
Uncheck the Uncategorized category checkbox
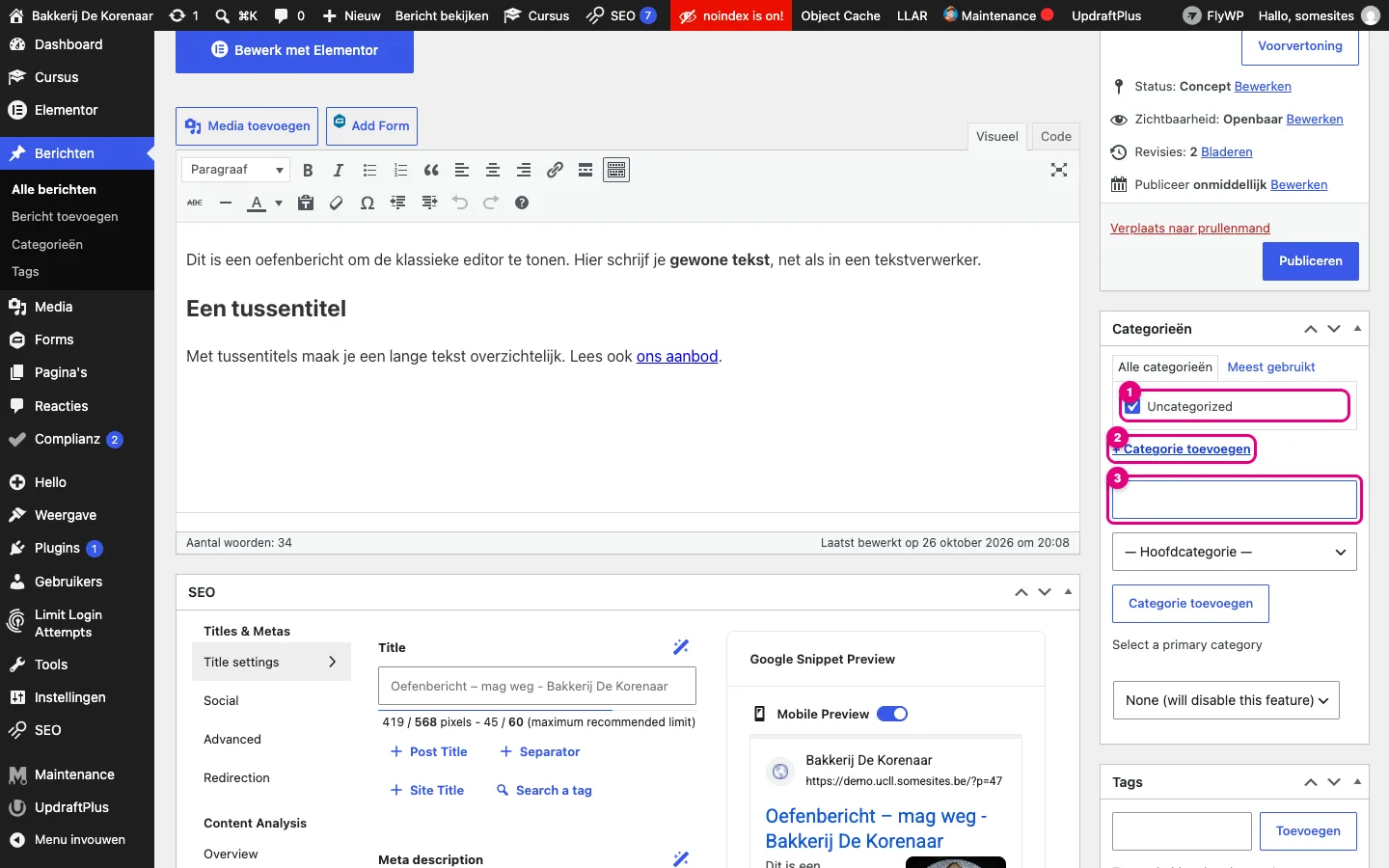1133,406
